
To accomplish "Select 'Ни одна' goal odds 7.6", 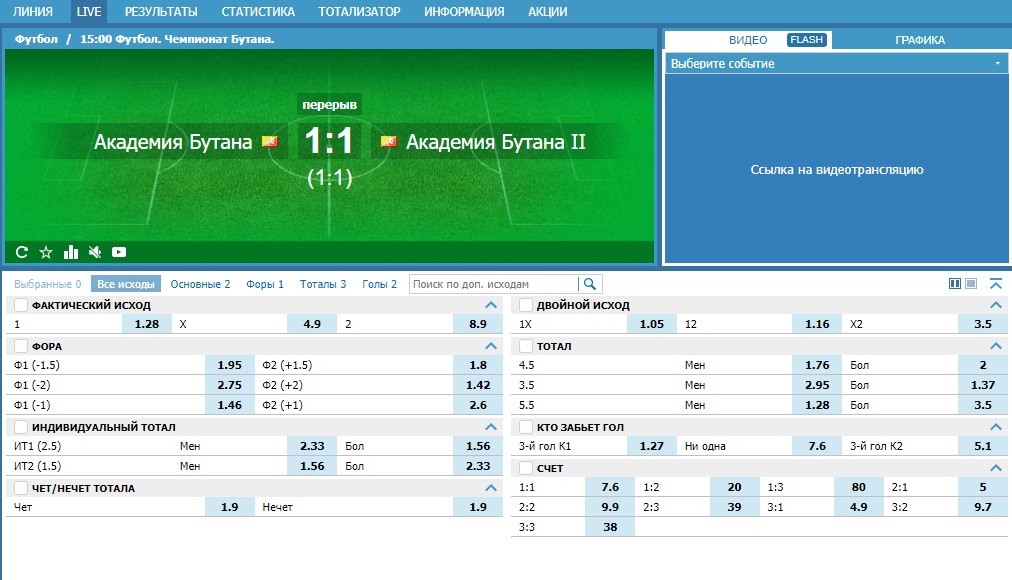I will coord(816,446).
